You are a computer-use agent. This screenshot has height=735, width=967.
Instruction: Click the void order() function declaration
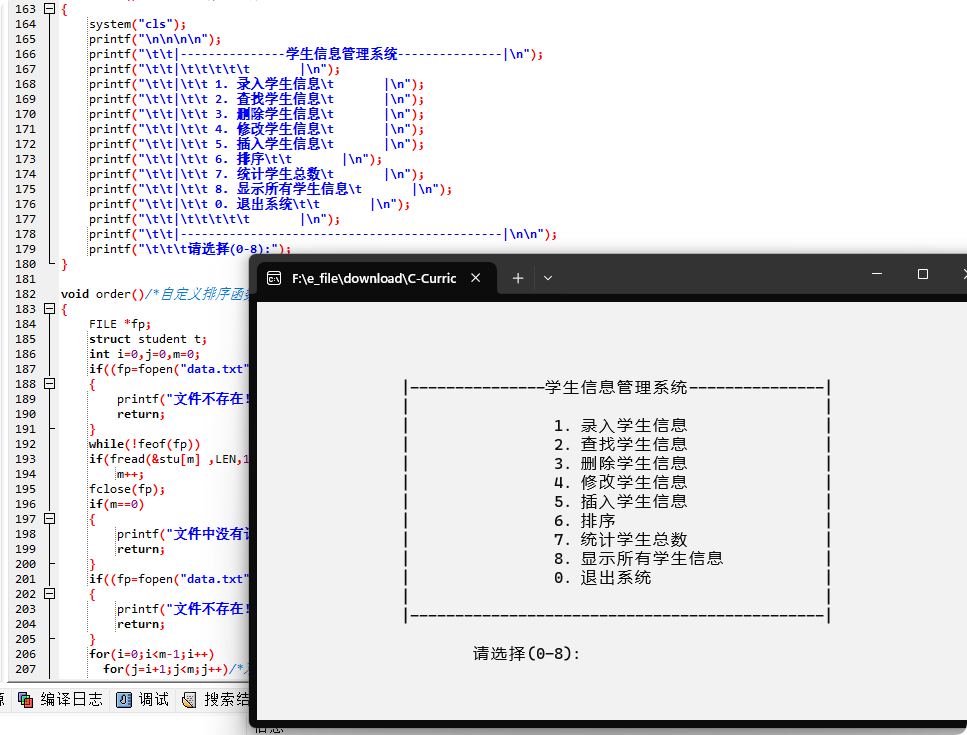[x=102, y=294]
